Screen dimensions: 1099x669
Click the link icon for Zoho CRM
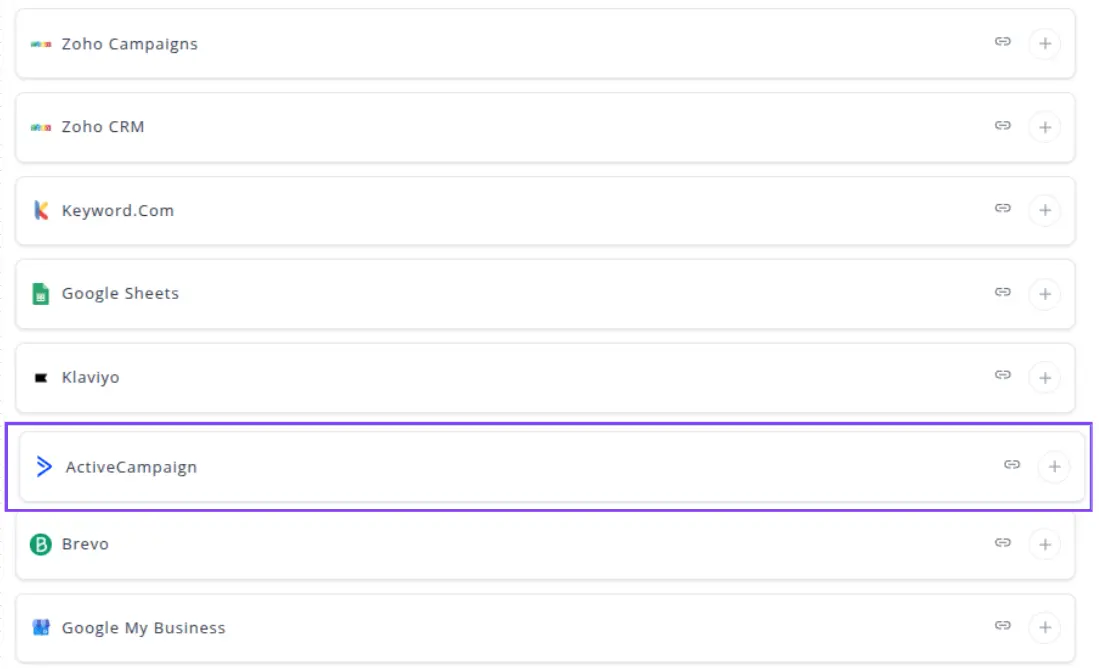pyautogui.click(x=1002, y=125)
